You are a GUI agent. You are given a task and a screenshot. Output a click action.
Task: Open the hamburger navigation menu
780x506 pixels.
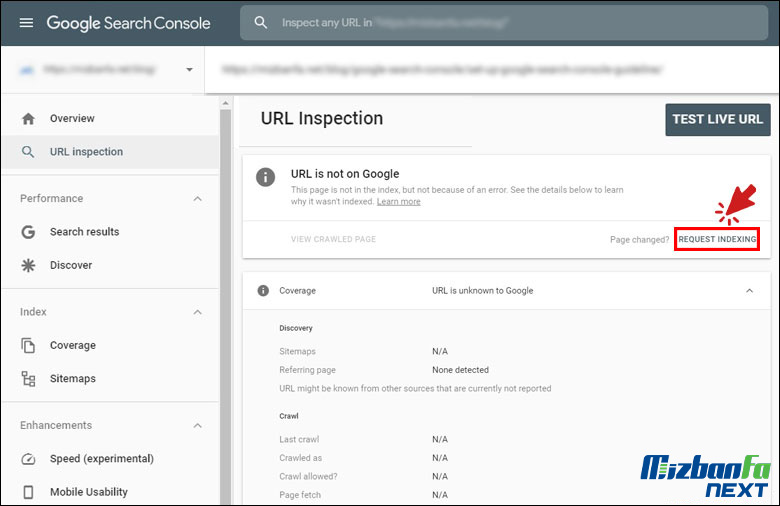(x=26, y=23)
